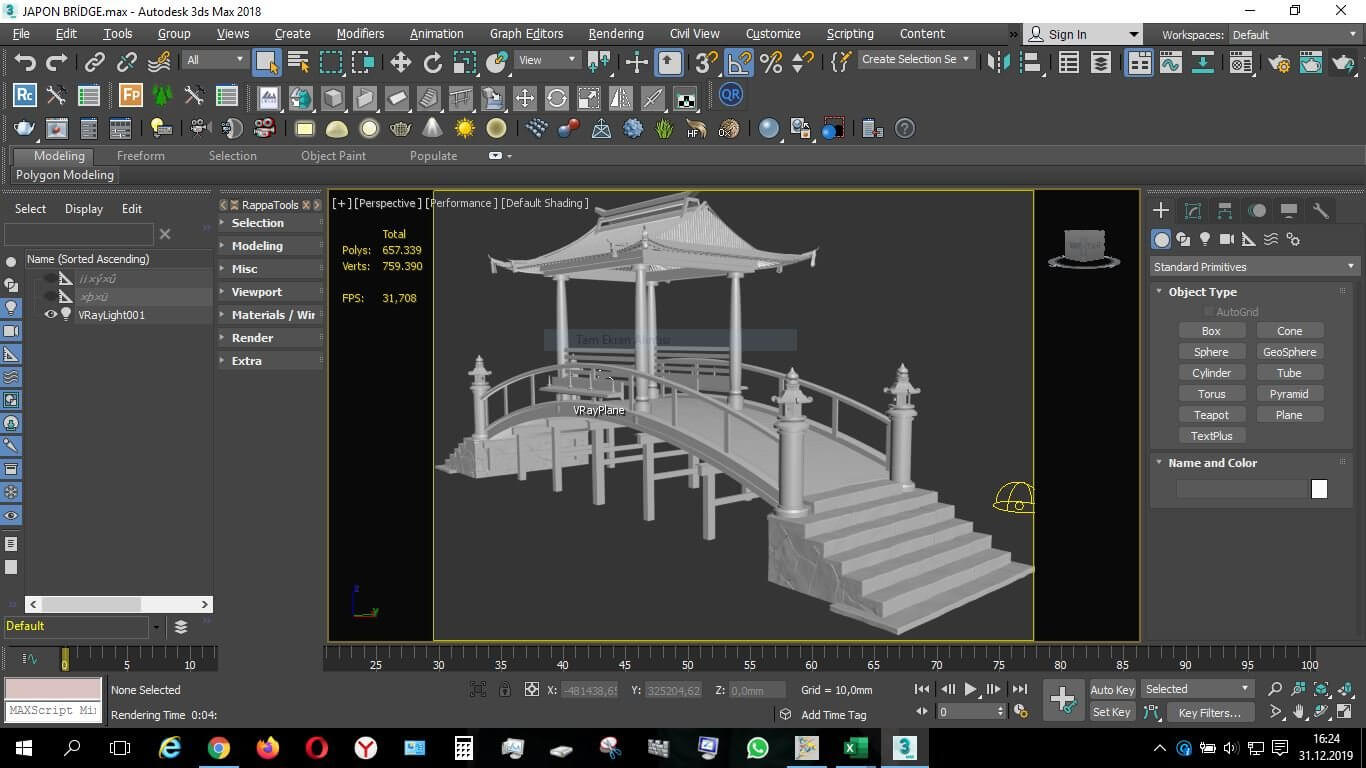Go to End of animation
Image resolution: width=1366 pixels, height=768 pixels.
click(x=1019, y=689)
